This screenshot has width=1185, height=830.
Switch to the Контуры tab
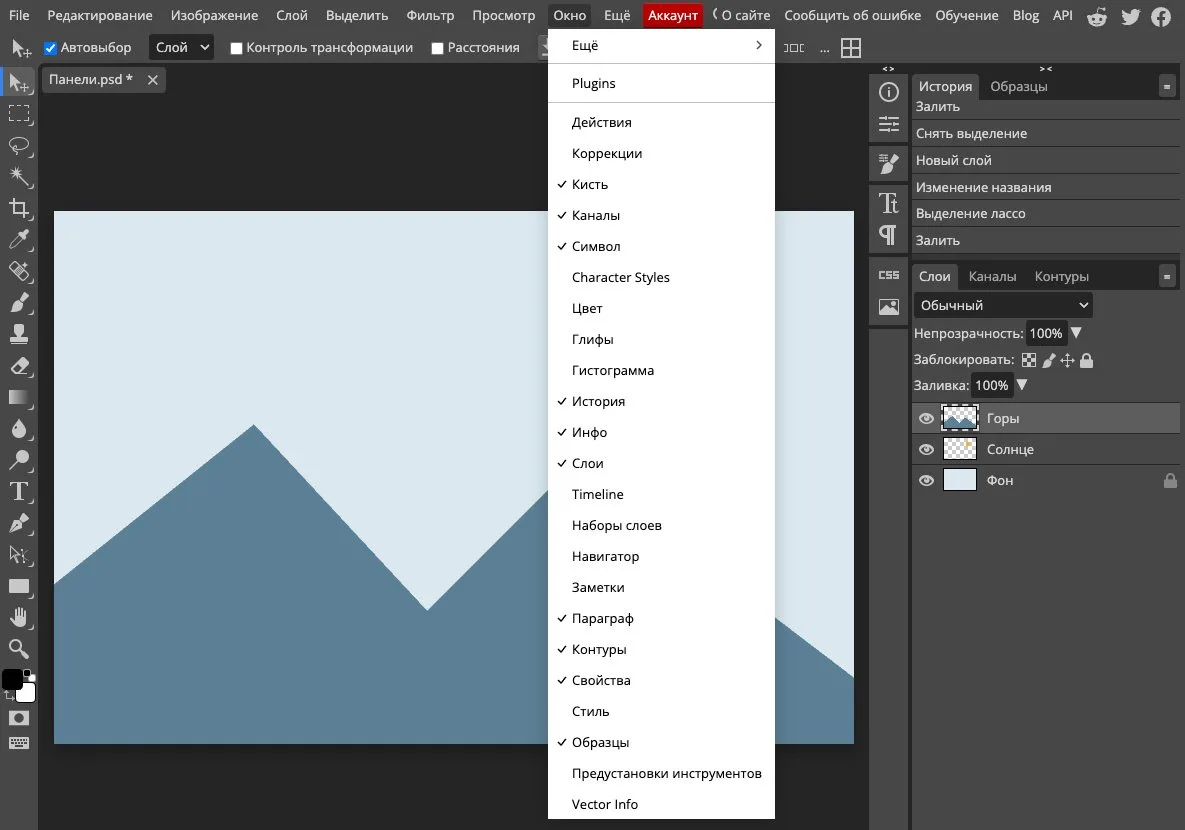[1061, 276]
